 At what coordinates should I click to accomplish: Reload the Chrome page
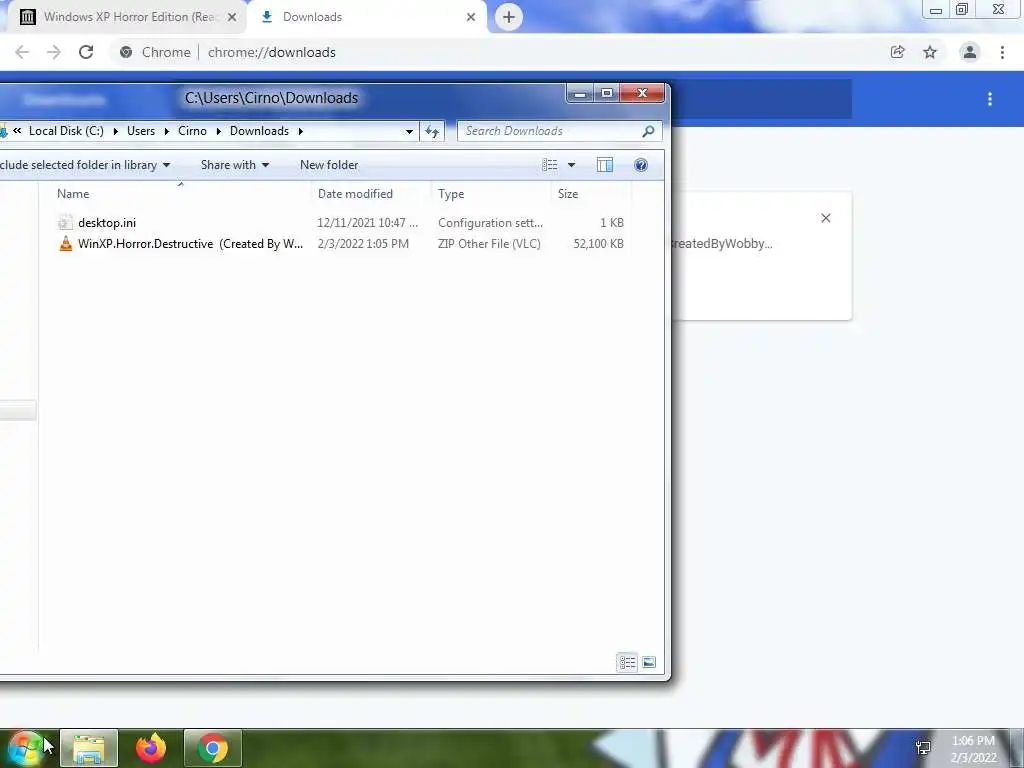point(86,52)
